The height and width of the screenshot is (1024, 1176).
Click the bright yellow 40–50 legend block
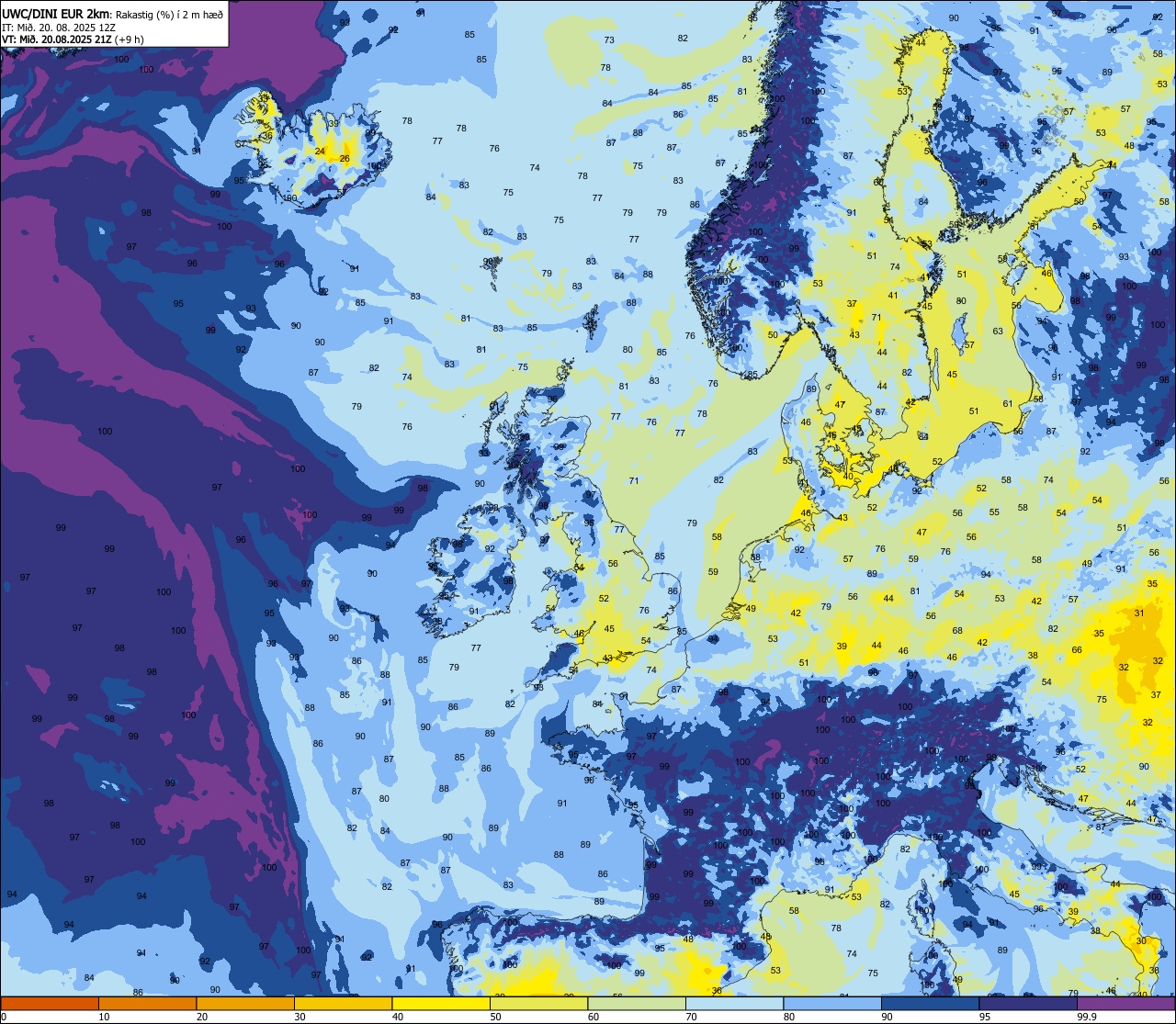[x=441, y=1003]
